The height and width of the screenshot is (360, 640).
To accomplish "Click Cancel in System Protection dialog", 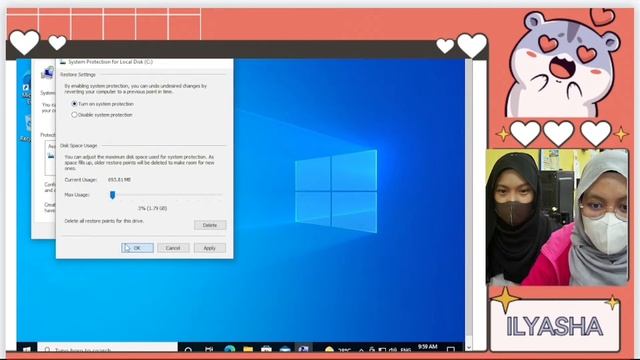I will [x=173, y=248].
